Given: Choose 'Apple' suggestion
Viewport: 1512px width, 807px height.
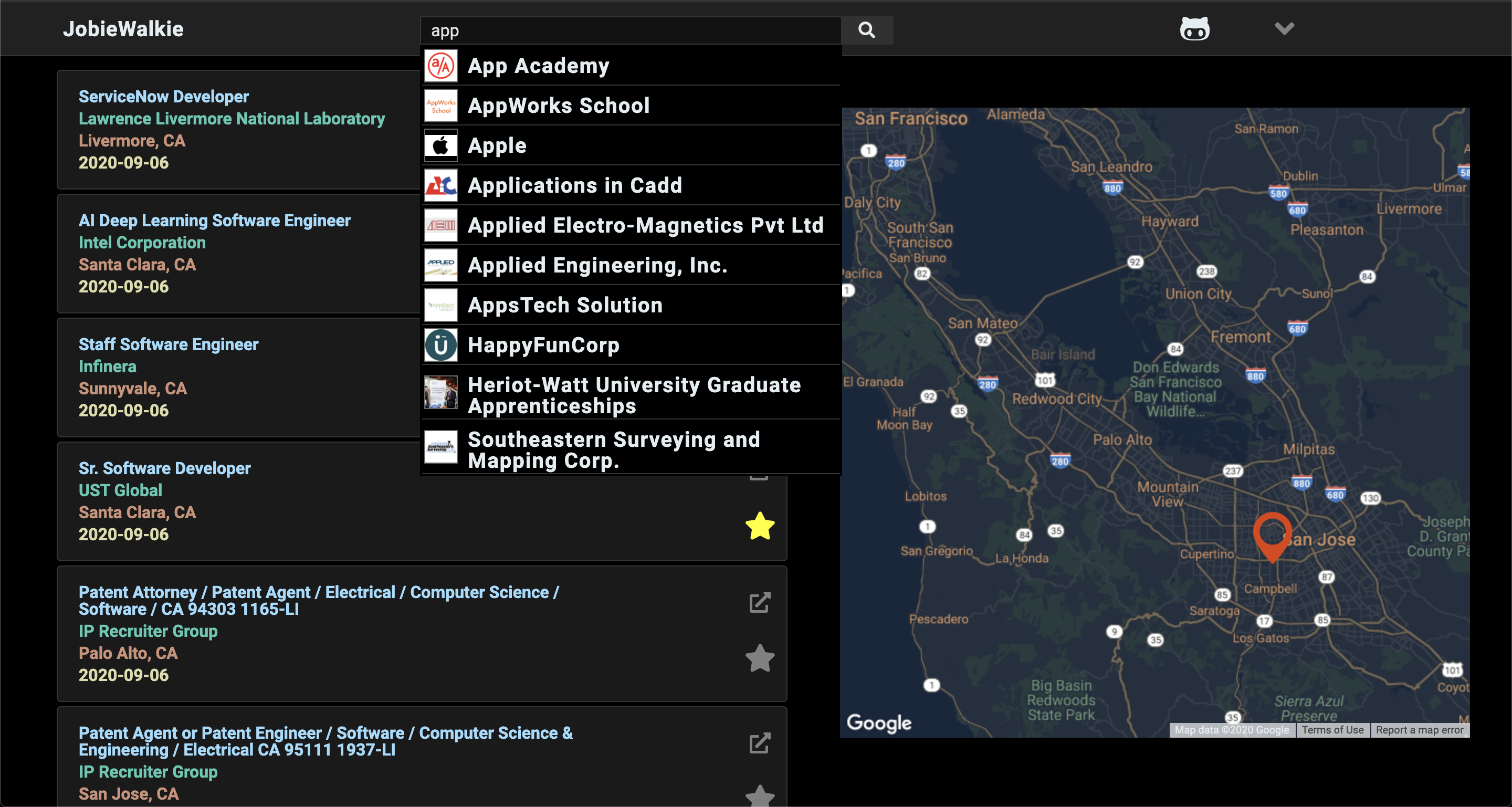Looking at the screenshot, I should (631, 145).
